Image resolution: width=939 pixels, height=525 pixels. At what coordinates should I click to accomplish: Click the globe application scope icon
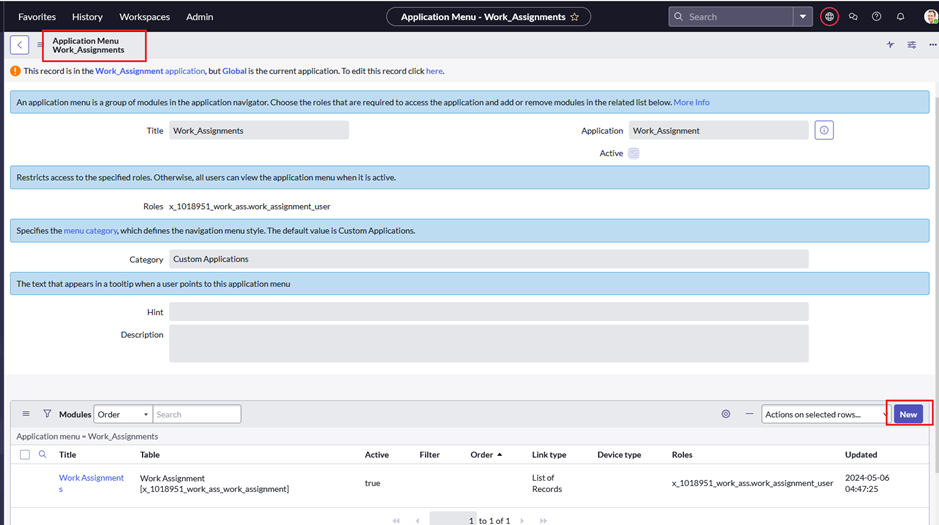(829, 17)
